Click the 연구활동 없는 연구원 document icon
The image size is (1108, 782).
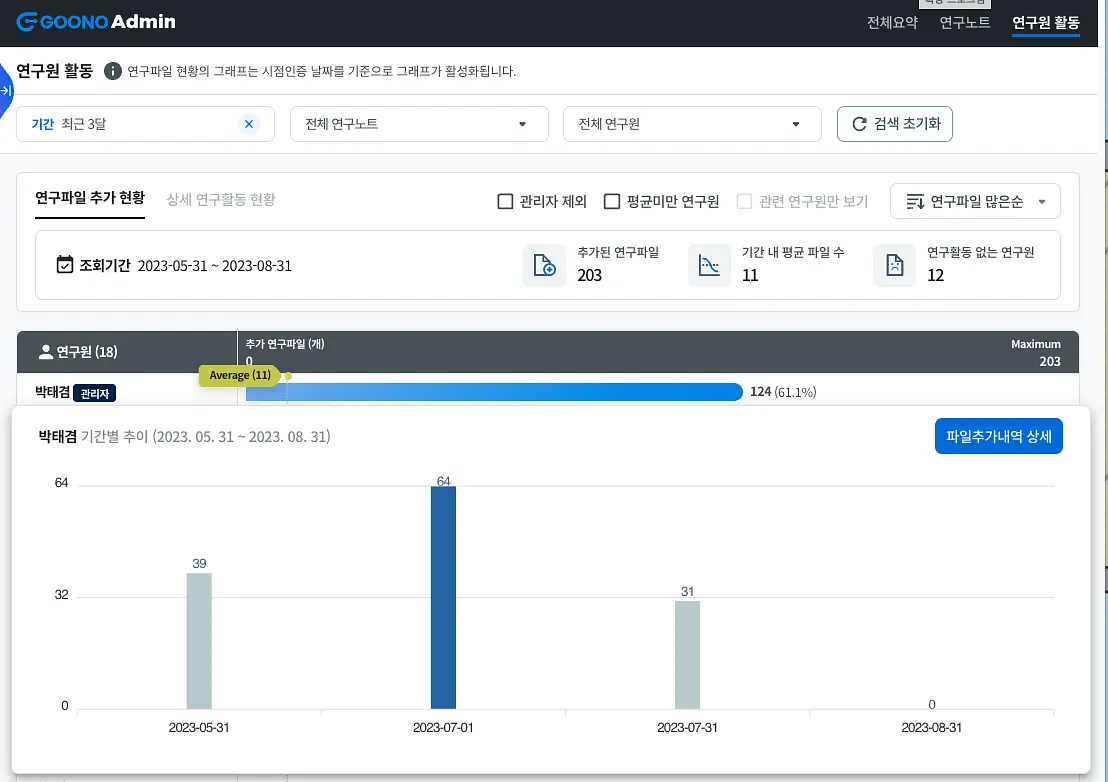(895, 266)
